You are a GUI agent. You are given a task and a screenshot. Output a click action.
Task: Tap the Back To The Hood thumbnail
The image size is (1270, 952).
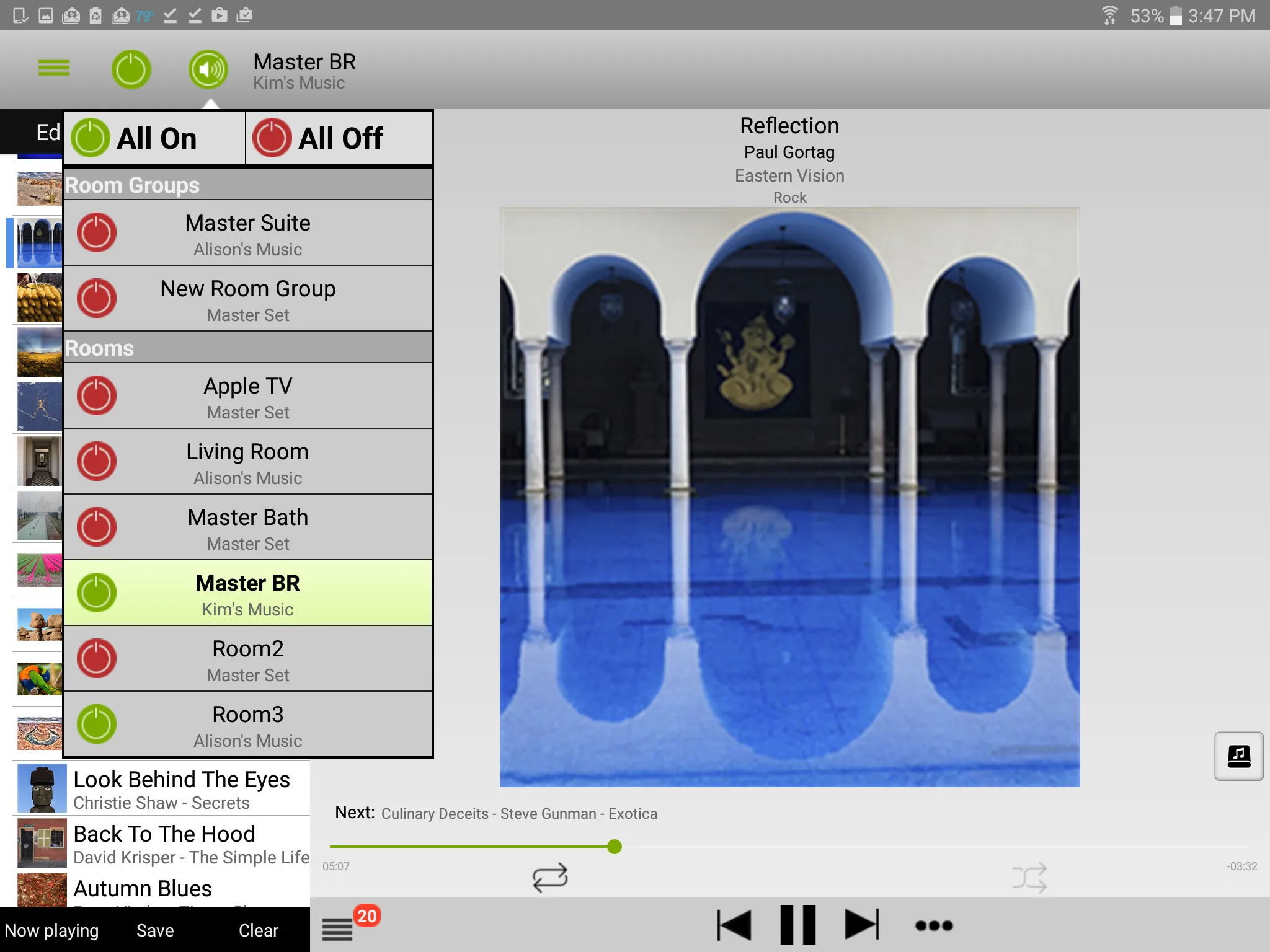pos(42,843)
